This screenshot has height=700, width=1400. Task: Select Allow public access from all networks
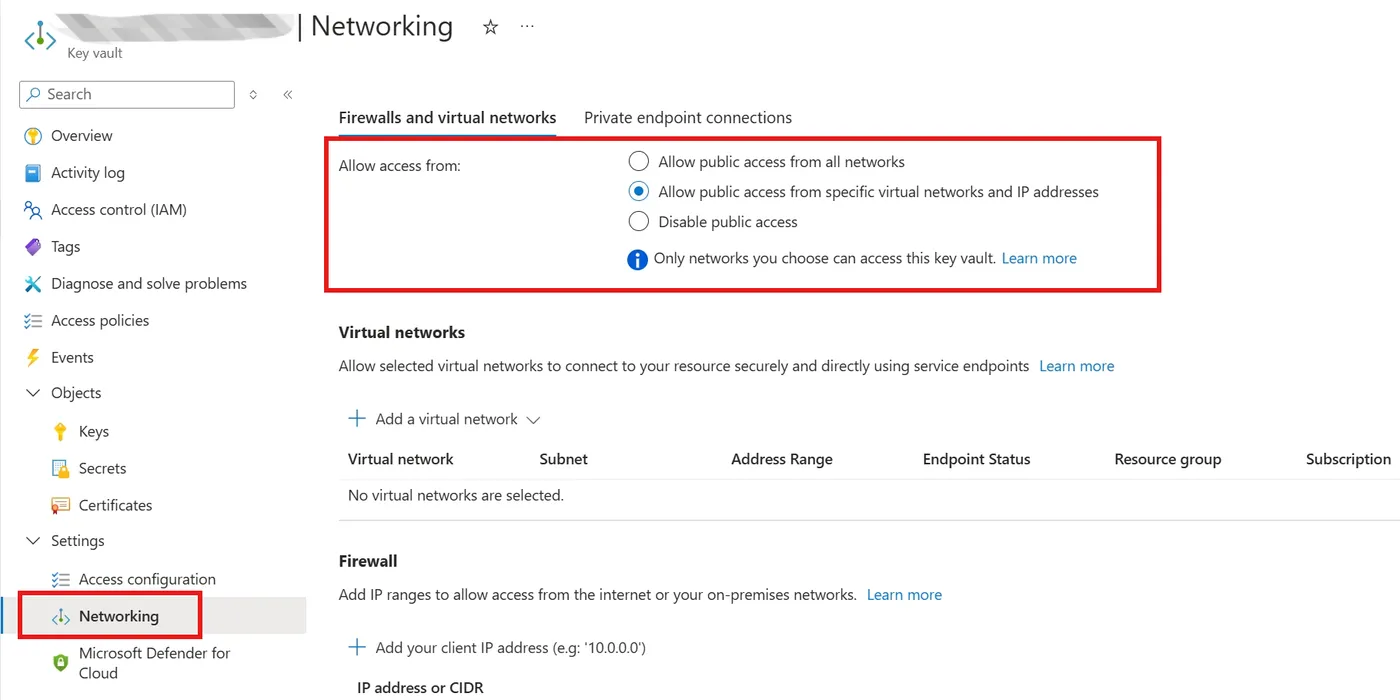638,162
